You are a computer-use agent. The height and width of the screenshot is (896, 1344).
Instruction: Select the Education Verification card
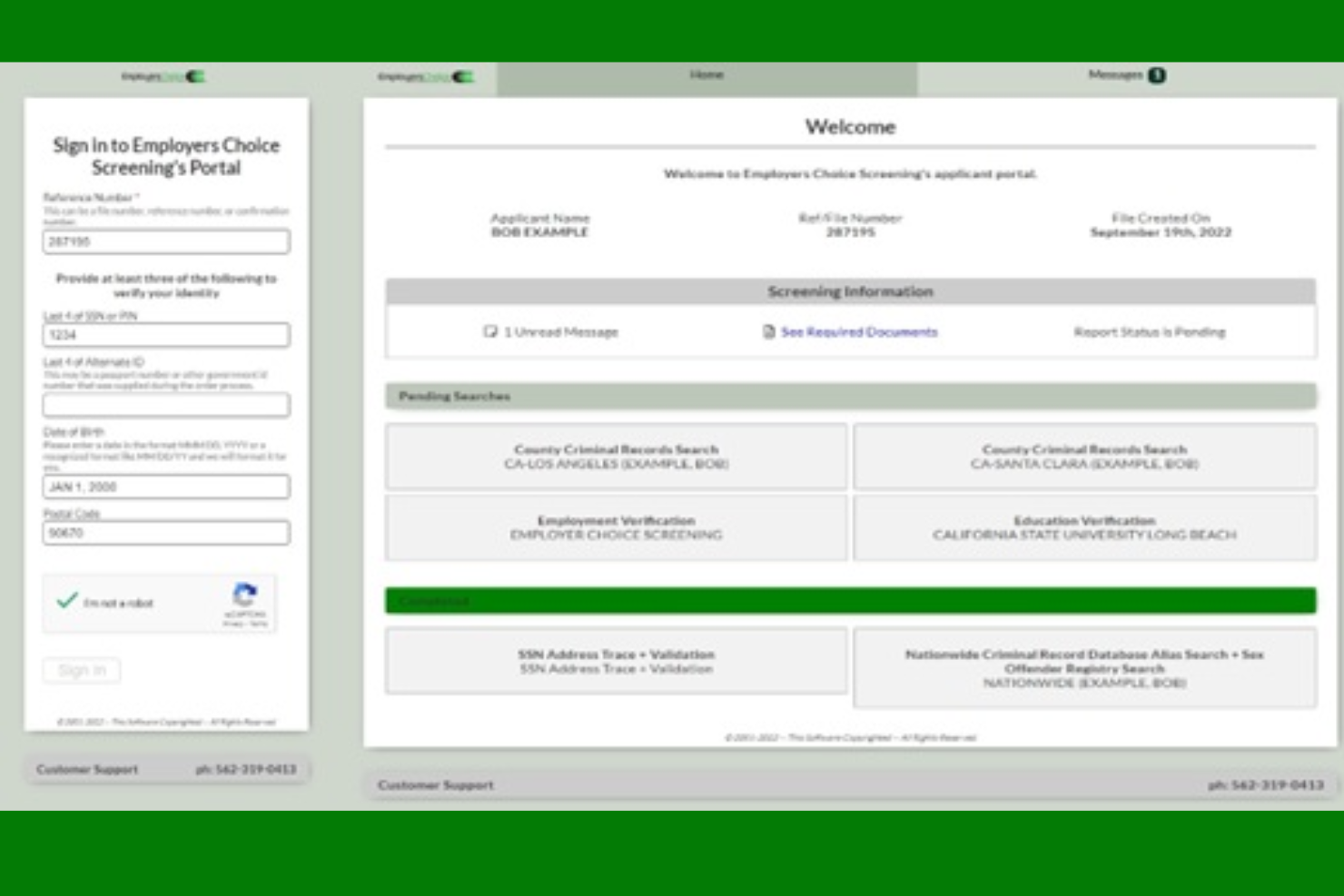click(x=1084, y=527)
